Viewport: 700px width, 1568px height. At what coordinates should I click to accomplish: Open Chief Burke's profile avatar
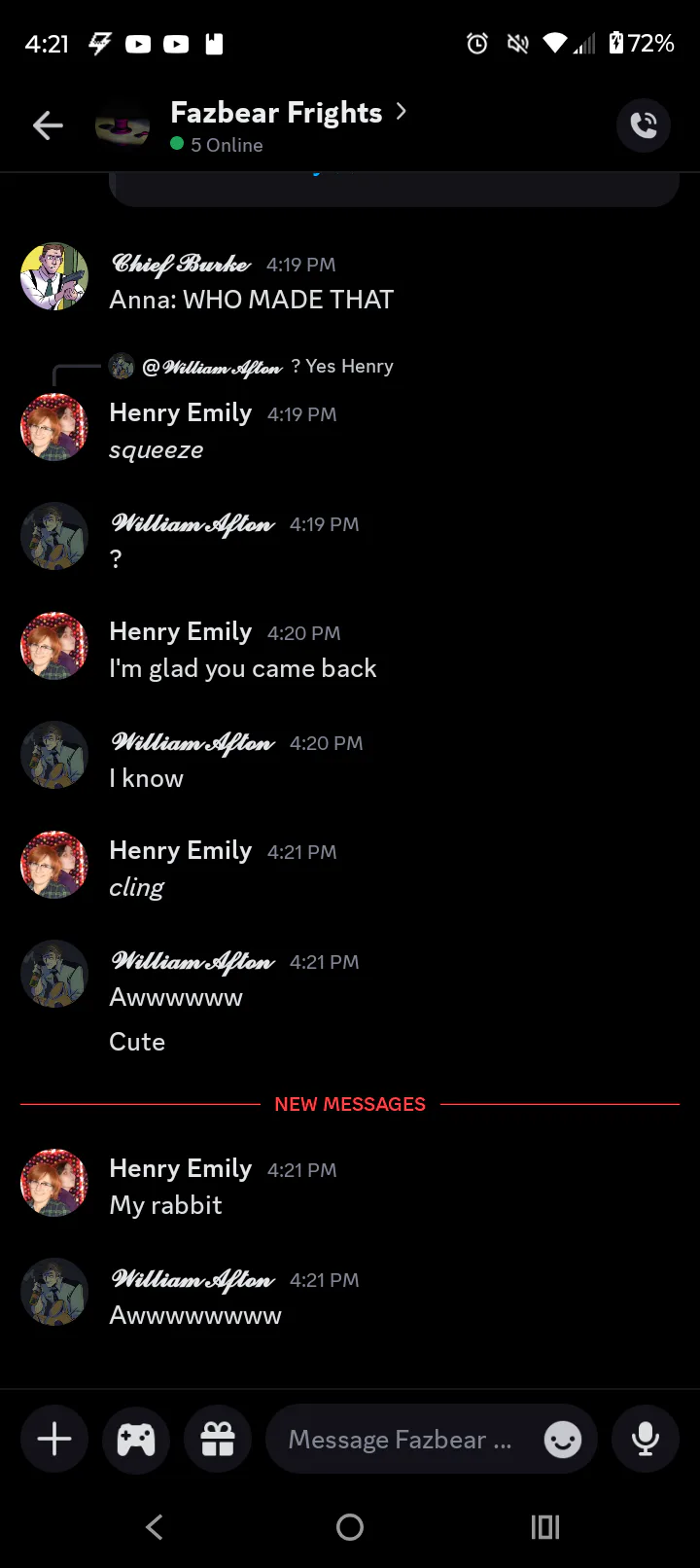pos(54,276)
